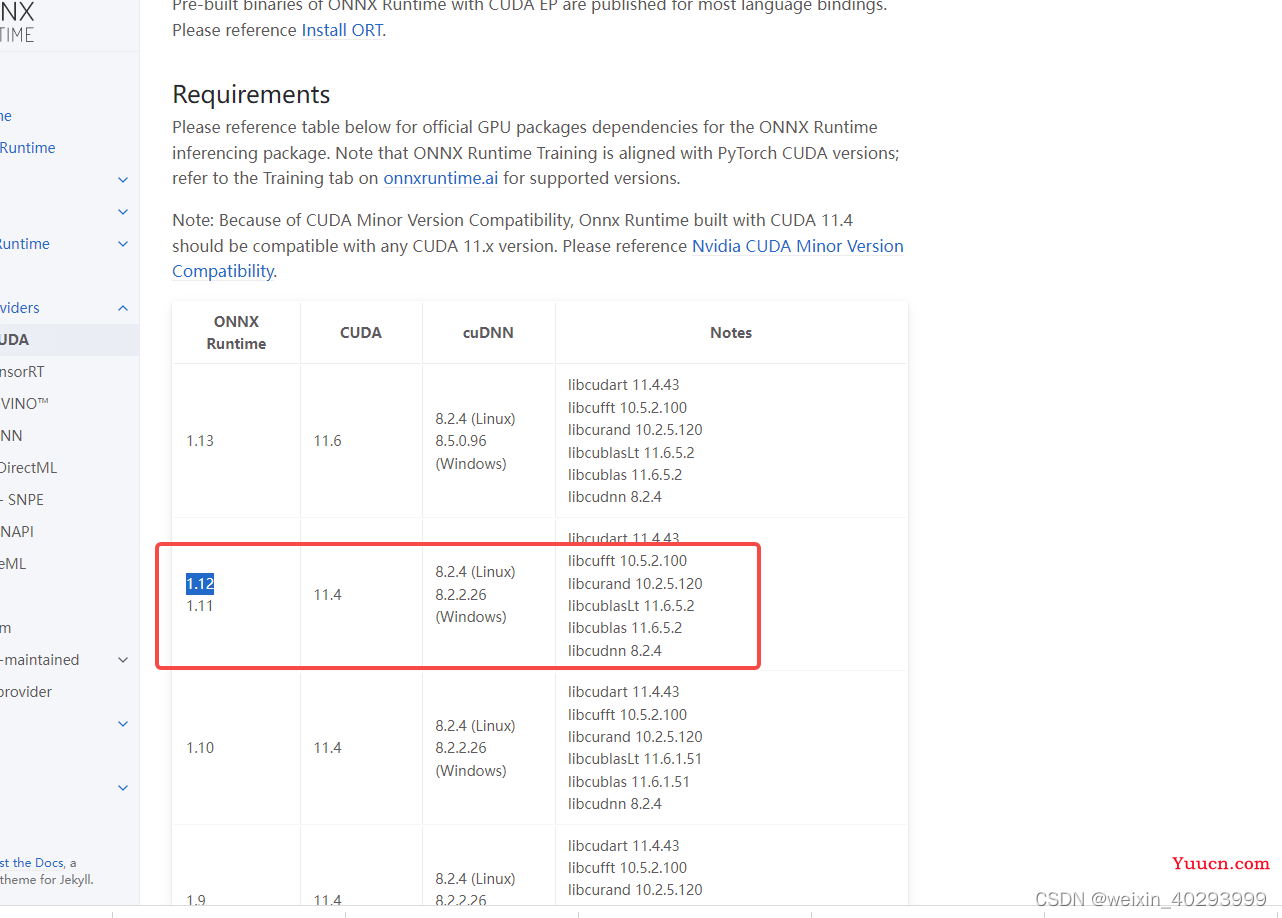This screenshot has width=1282, height=918.
Task: Click the 'st the Docs' footer link
Action: (32, 863)
